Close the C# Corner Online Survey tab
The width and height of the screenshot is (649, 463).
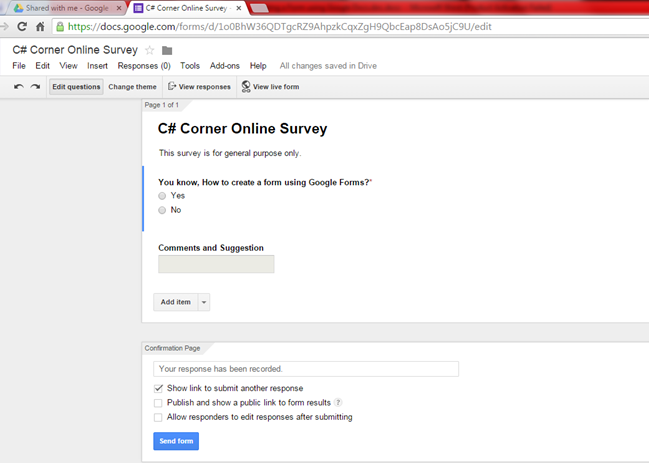[x=239, y=8]
